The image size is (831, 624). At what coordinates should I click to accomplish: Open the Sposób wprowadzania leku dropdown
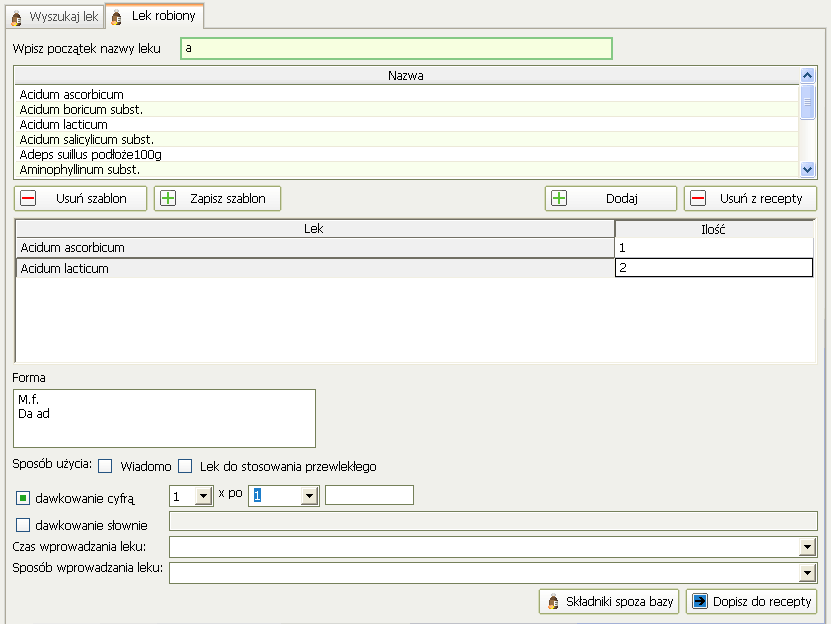pyautogui.click(x=807, y=573)
